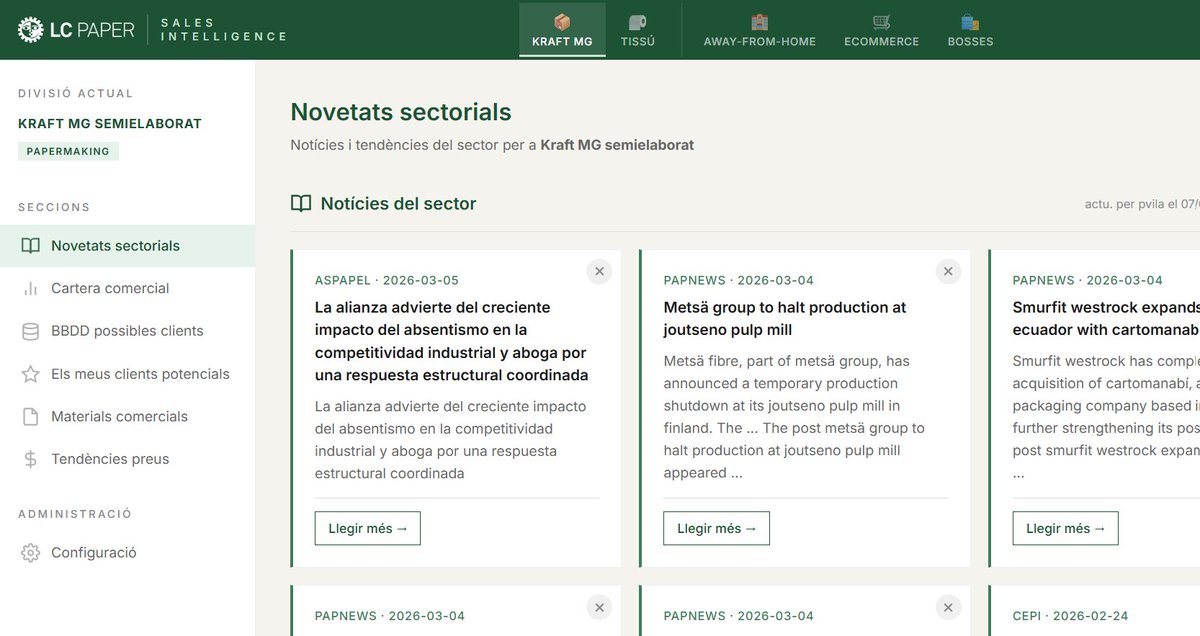Dismiss the second-row first PAPNEWS 2026-03-04 card
This screenshot has width=1200, height=636.
click(599, 607)
